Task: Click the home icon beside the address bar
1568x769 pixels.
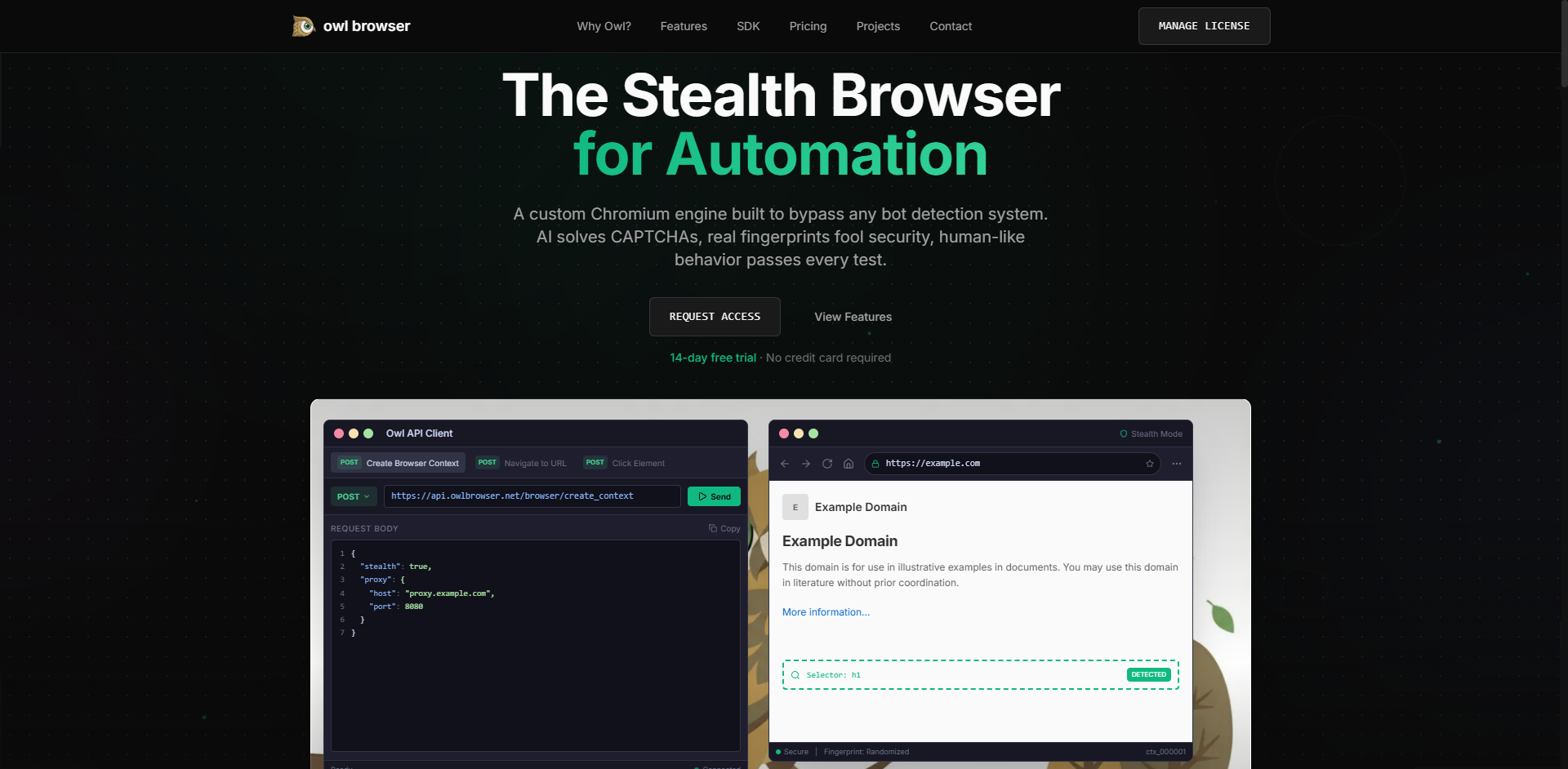Action: [849, 463]
